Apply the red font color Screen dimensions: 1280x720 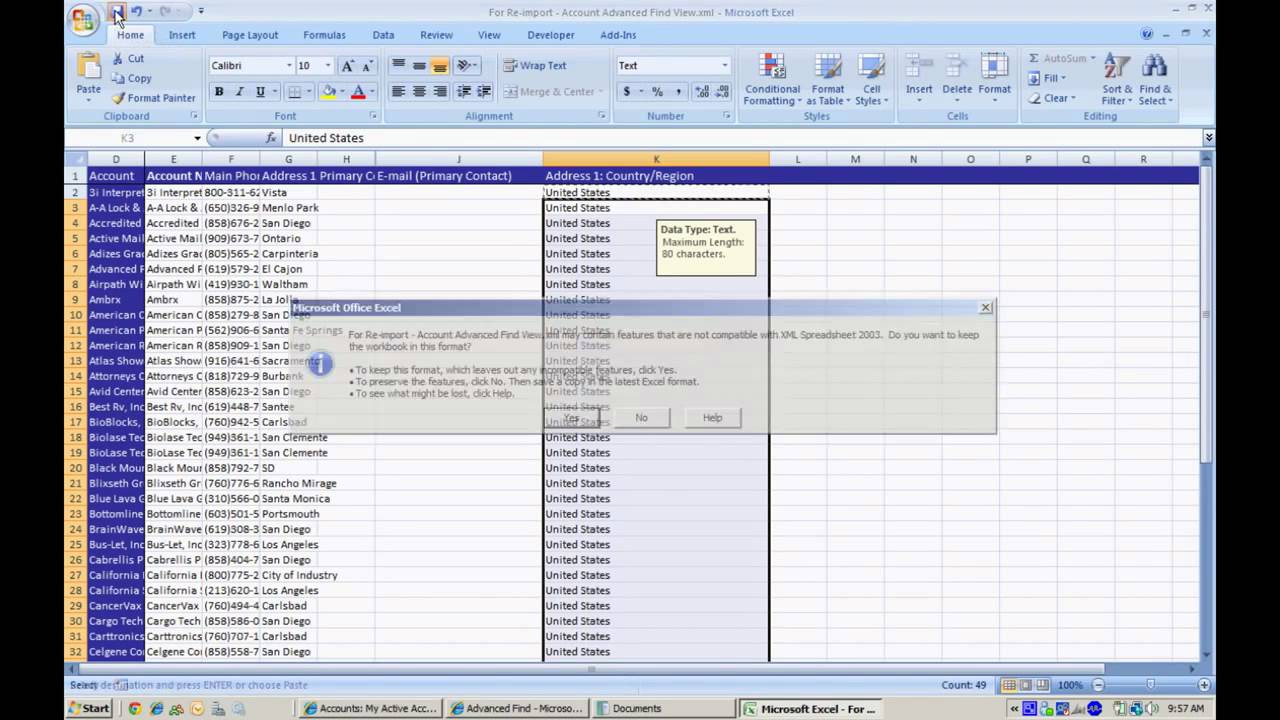point(358,92)
